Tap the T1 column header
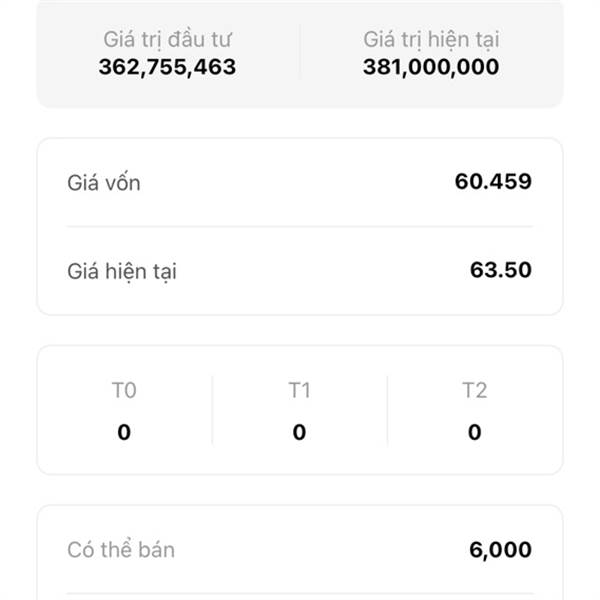600x600 pixels. (x=299, y=390)
